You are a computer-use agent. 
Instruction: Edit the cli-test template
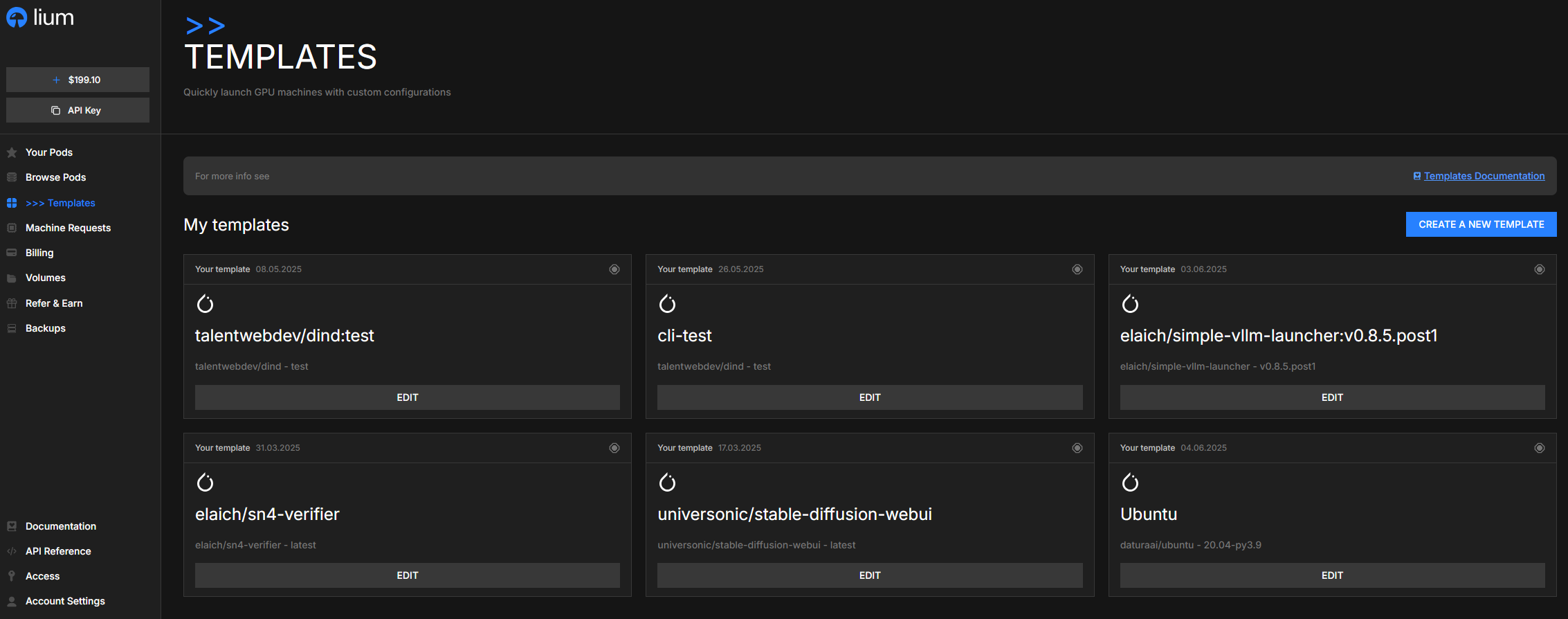pos(870,397)
